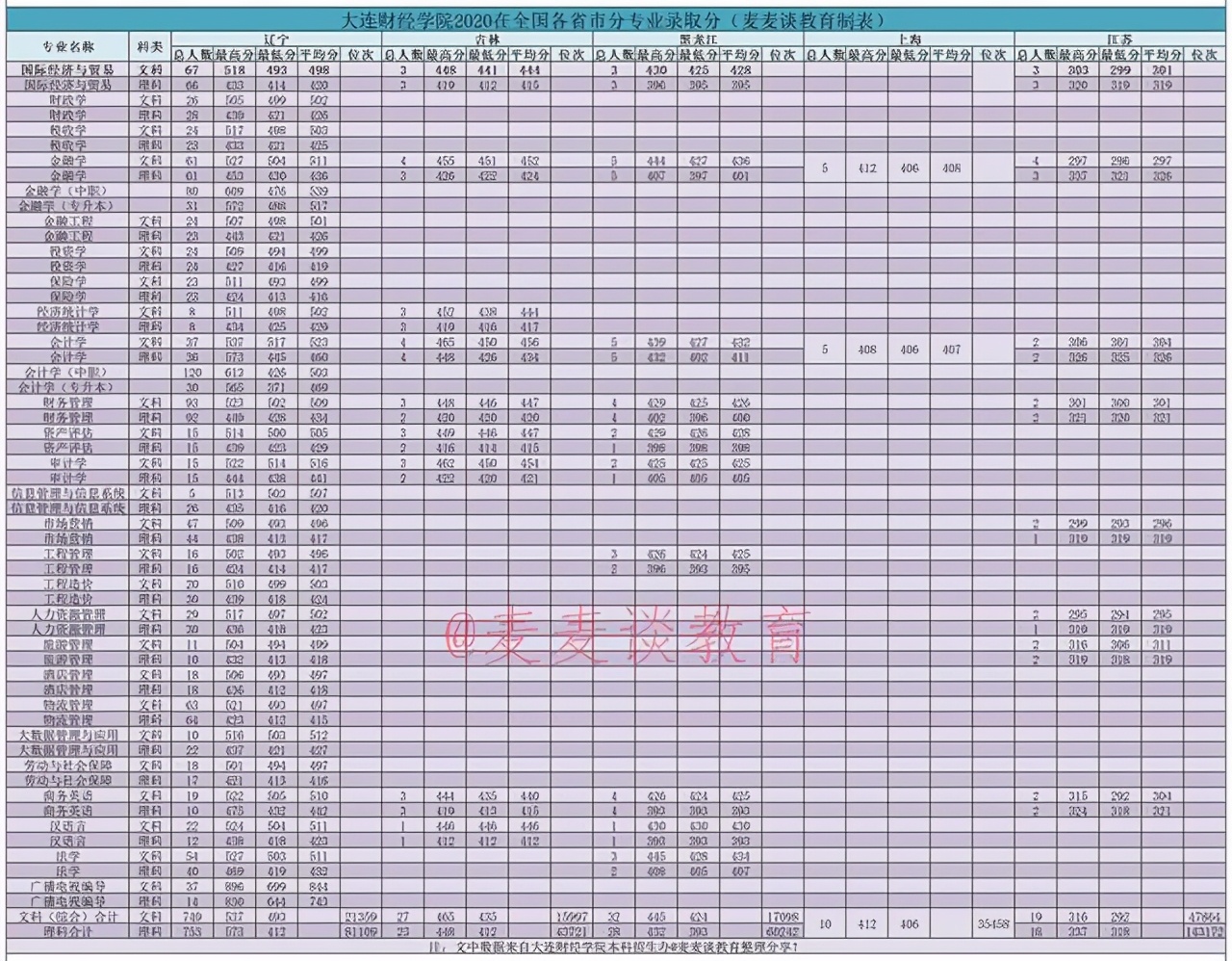Click 国际经济与贸易 in its 文科 row
The height and width of the screenshot is (961, 1232).
coord(68,70)
